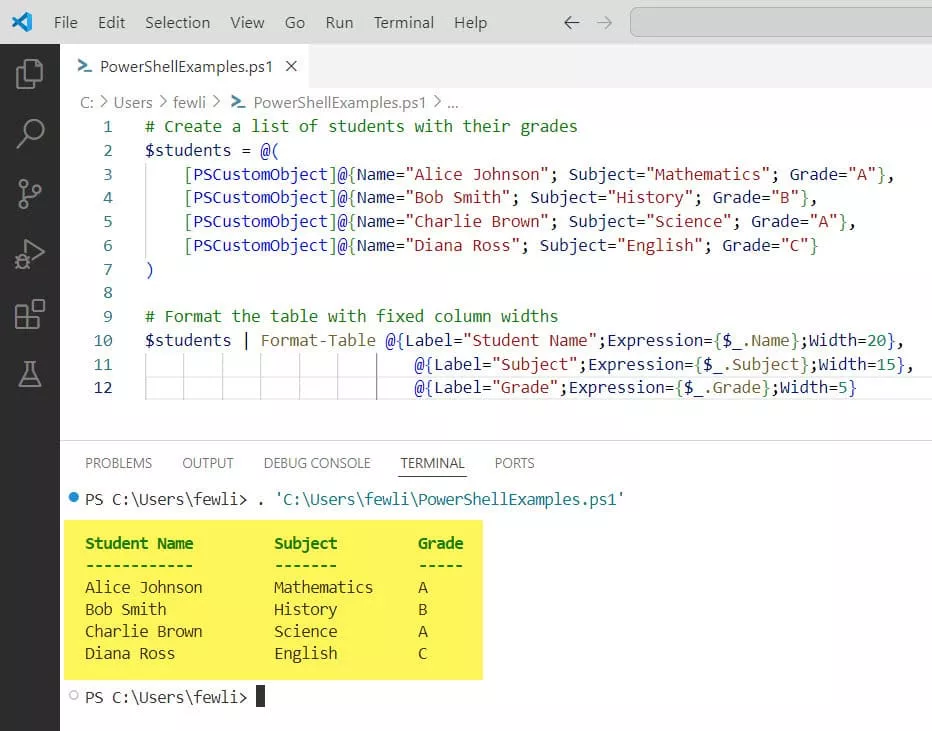Viewport: 932px width, 731px height.
Task: Click the PowerShell icon on the file tab
Action: click(84, 66)
